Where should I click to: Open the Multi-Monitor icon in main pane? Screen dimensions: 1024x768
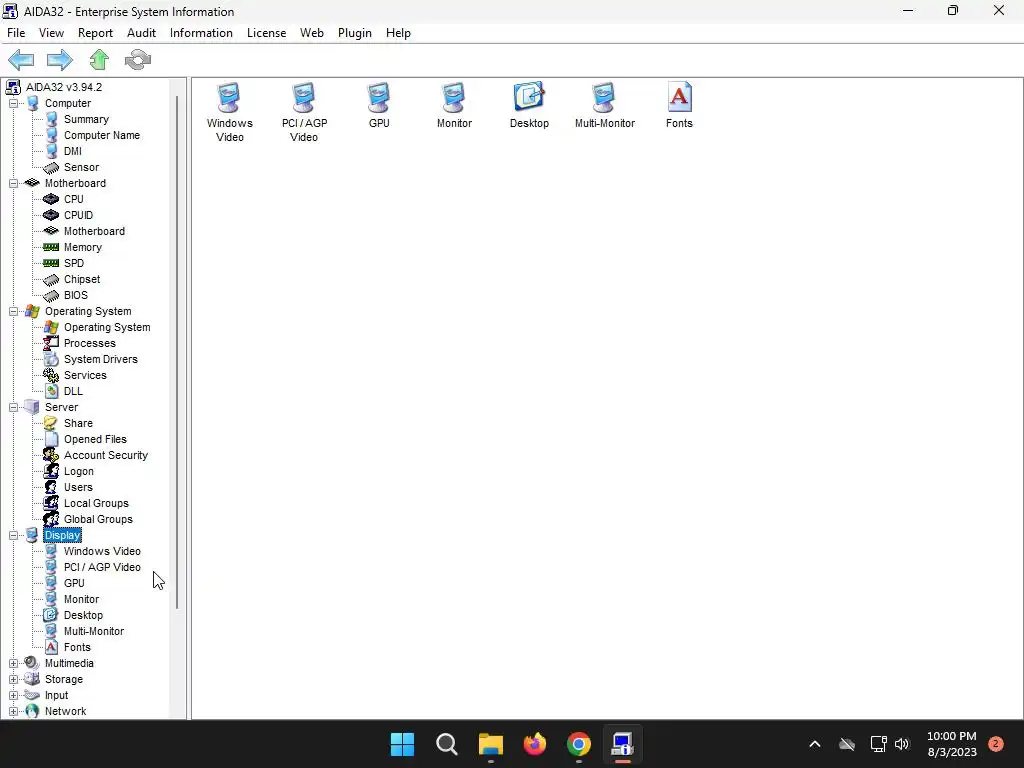point(605,106)
